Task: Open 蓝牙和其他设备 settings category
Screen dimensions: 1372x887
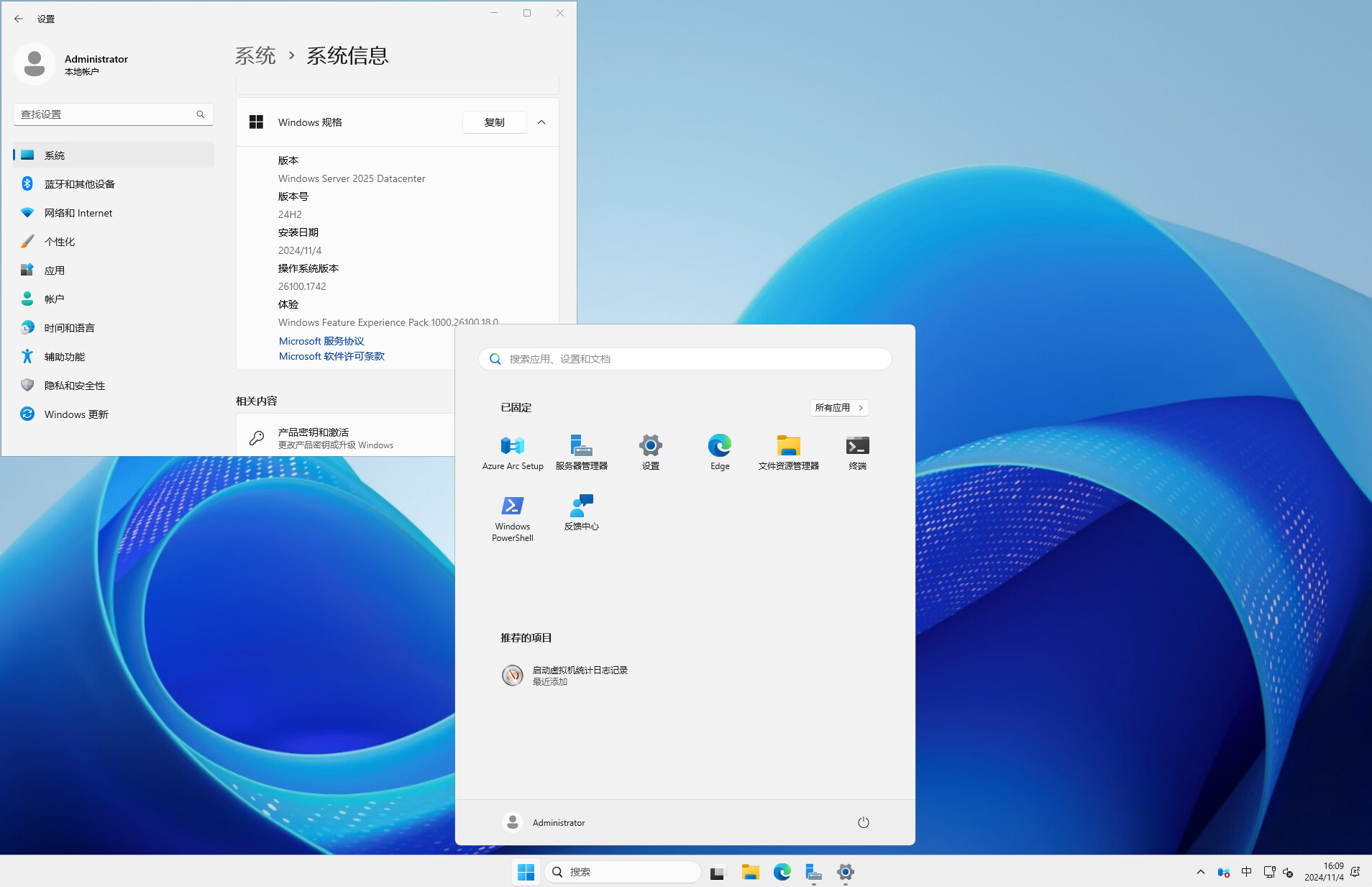Action: pos(113,184)
